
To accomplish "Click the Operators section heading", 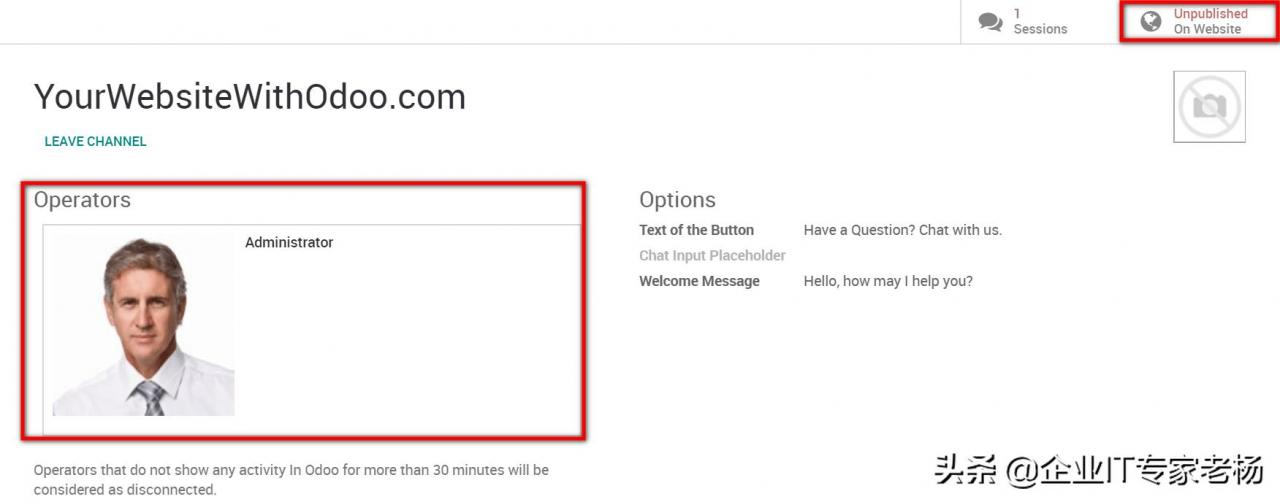I will [x=82, y=200].
